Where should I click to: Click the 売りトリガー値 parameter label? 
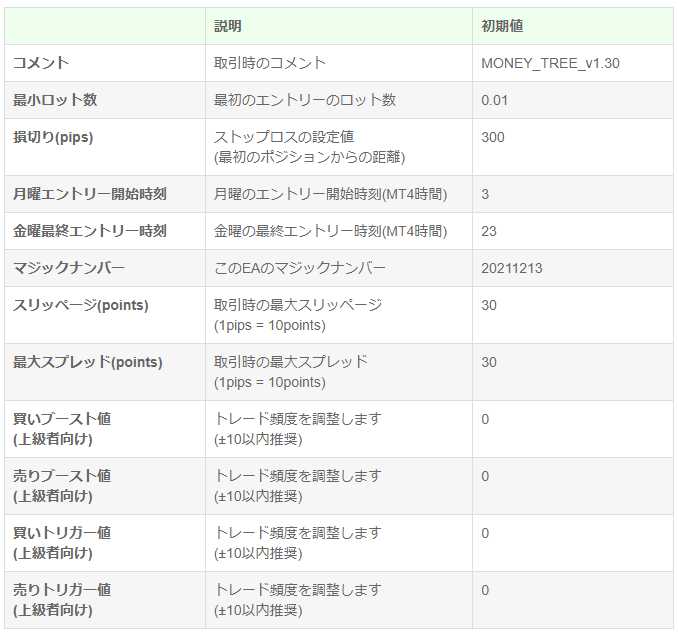click(62, 590)
